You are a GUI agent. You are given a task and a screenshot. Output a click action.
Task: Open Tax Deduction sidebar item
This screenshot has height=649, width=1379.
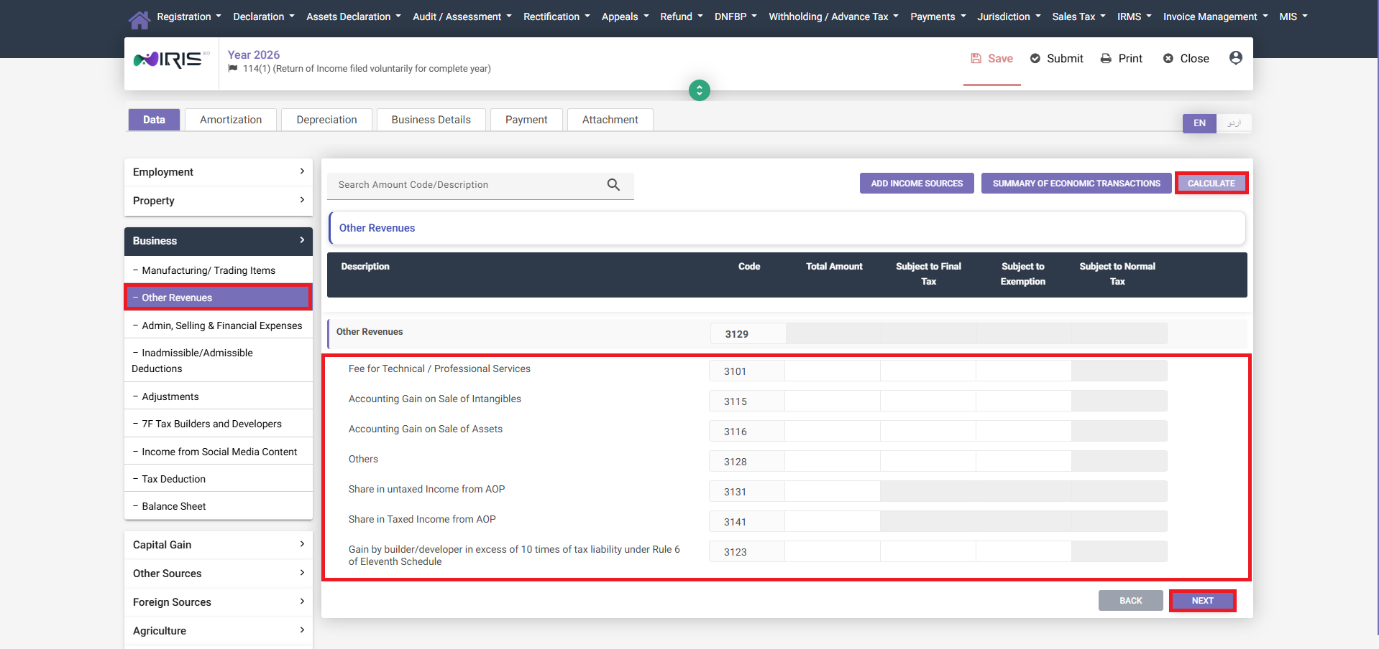point(218,479)
